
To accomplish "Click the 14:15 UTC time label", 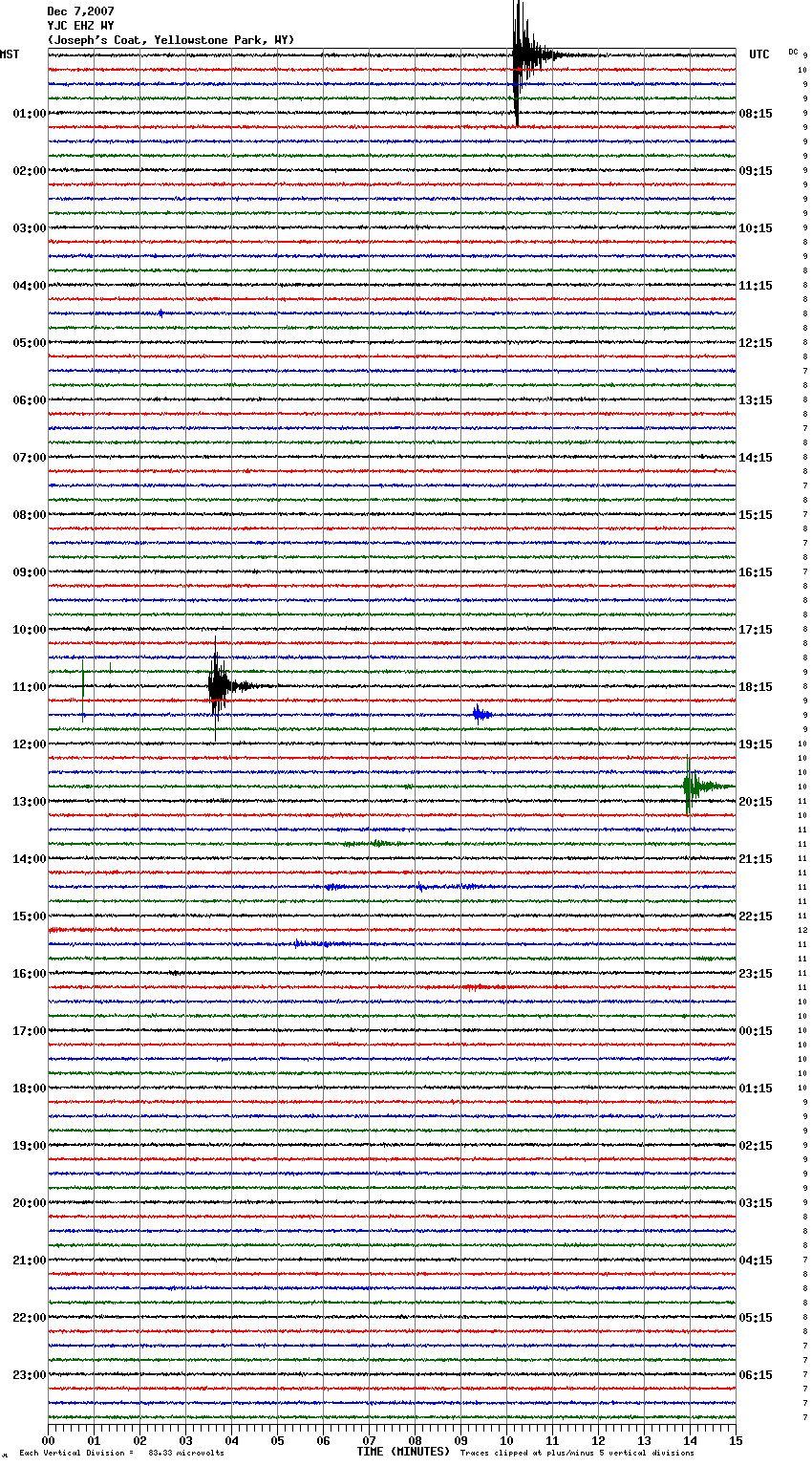I will click(756, 457).
